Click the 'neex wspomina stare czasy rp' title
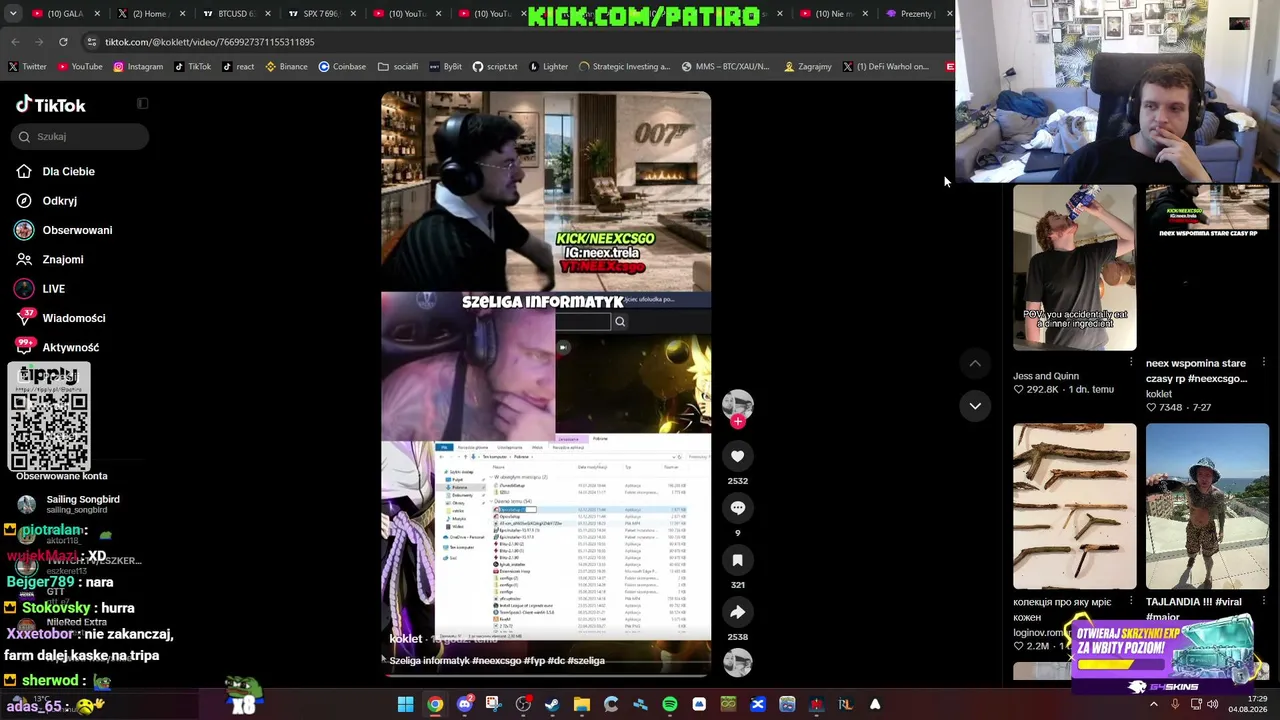Image resolution: width=1280 pixels, height=720 pixels. click(1196, 371)
